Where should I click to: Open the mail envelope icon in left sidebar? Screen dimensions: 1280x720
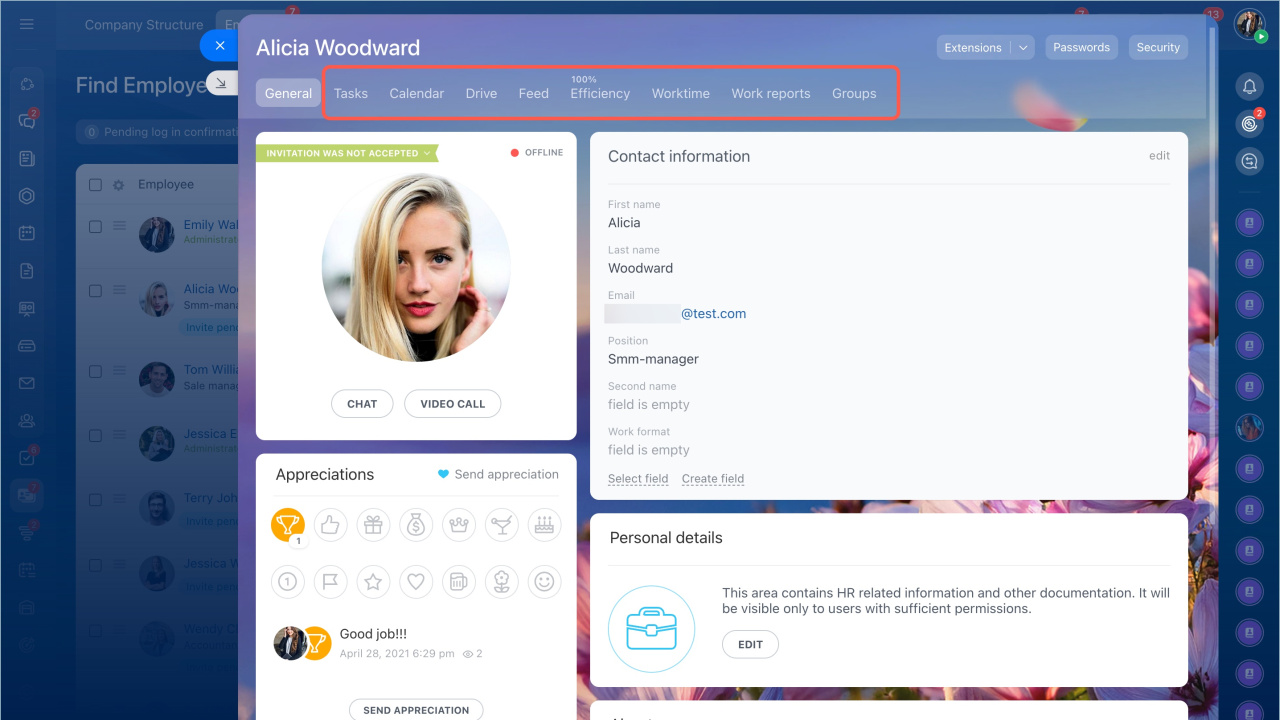[x=27, y=383]
